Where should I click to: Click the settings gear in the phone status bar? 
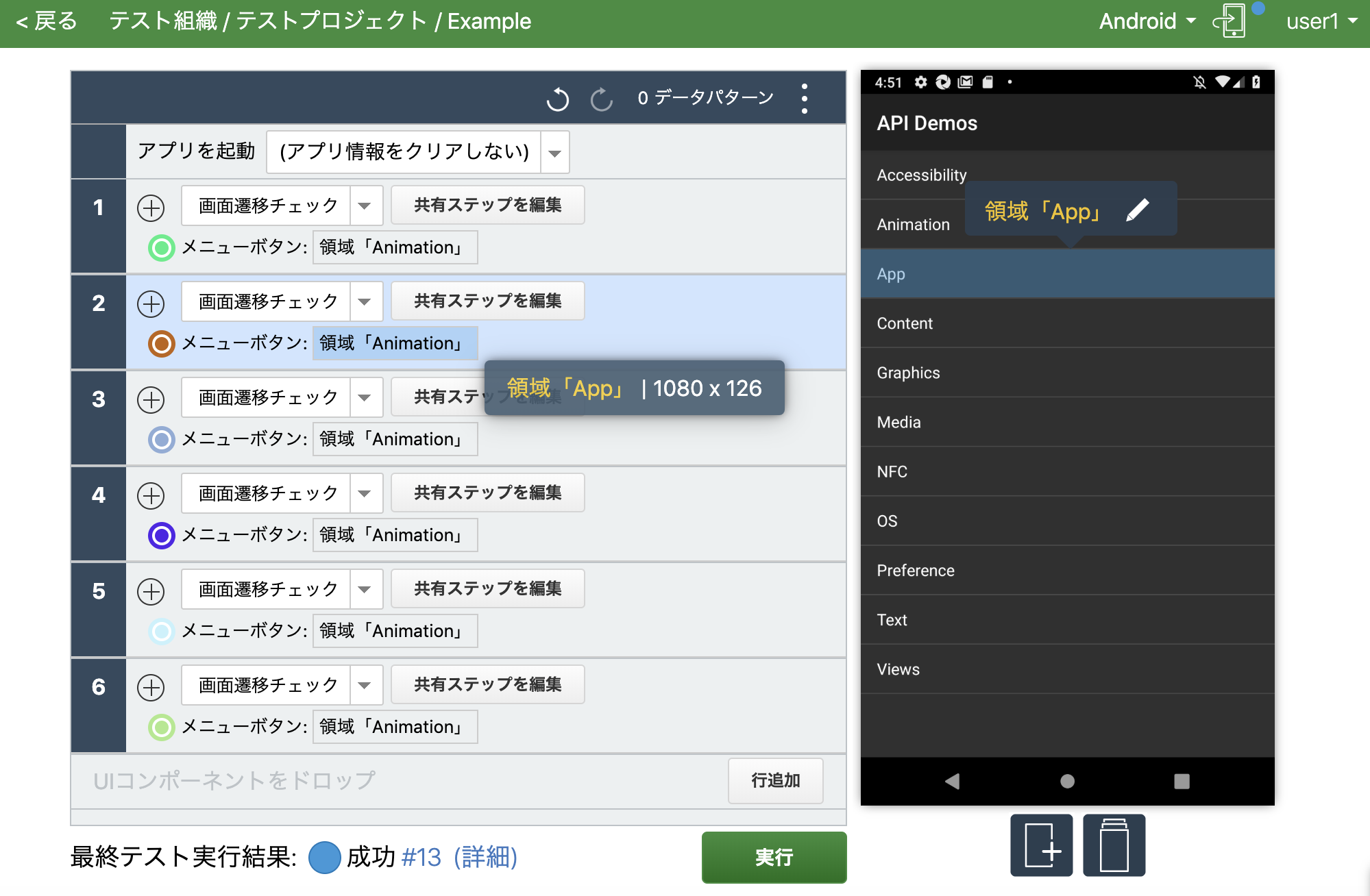pos(920,82)
